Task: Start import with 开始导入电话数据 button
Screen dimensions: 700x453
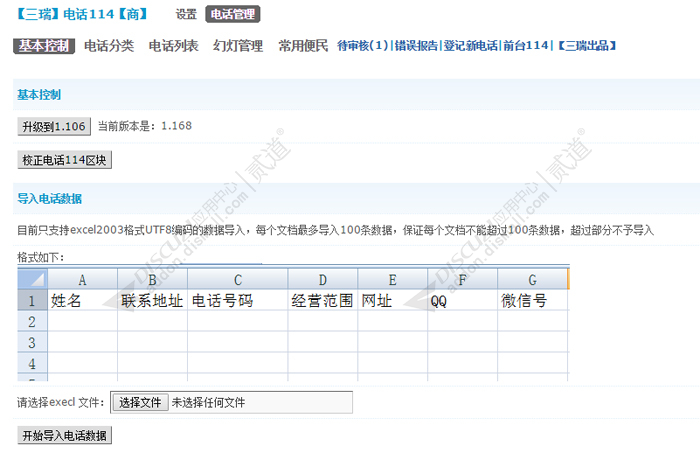Action: tap(64, 436)
